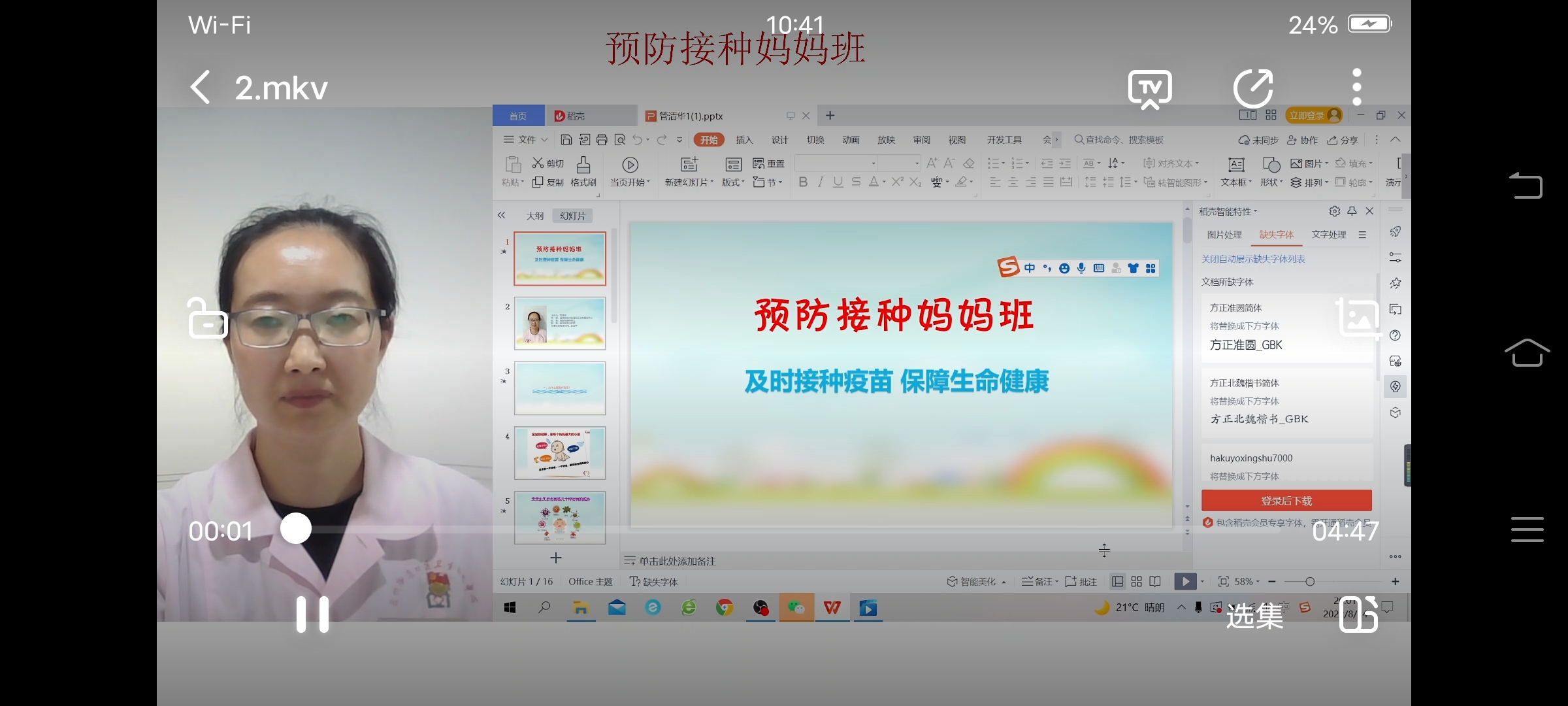Click 登录后下载 red button
Screen dimensions: 1568x706
[x=1286, y=501]
